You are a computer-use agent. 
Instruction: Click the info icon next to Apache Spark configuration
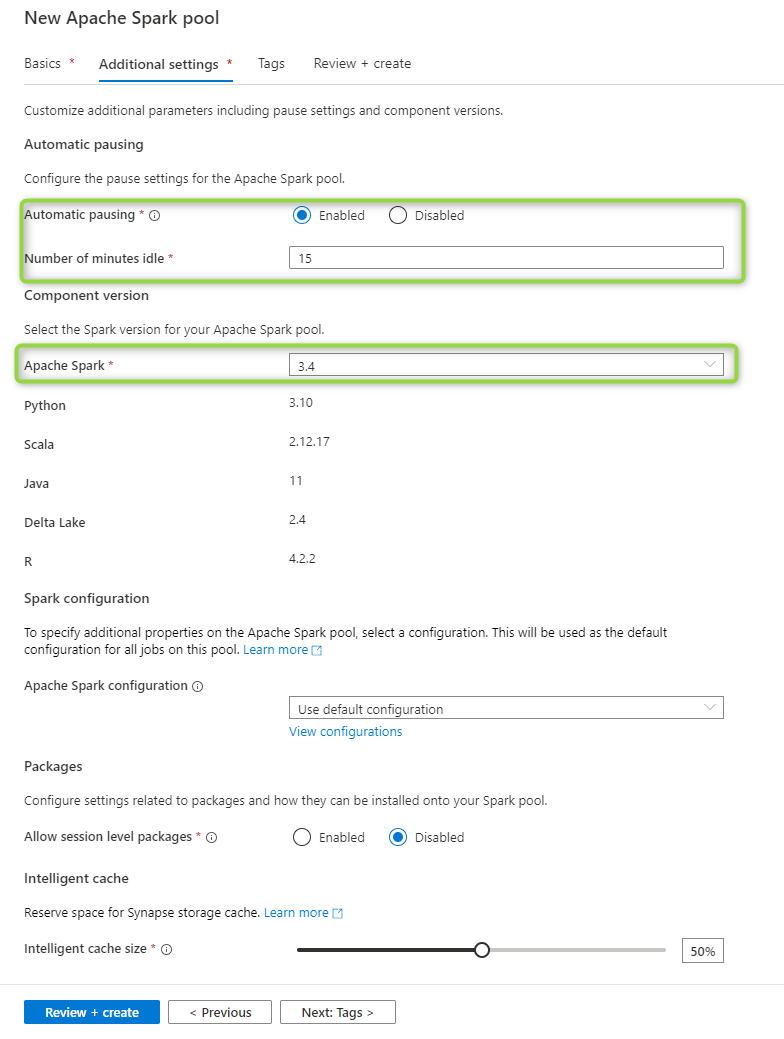tap(197, 686)
